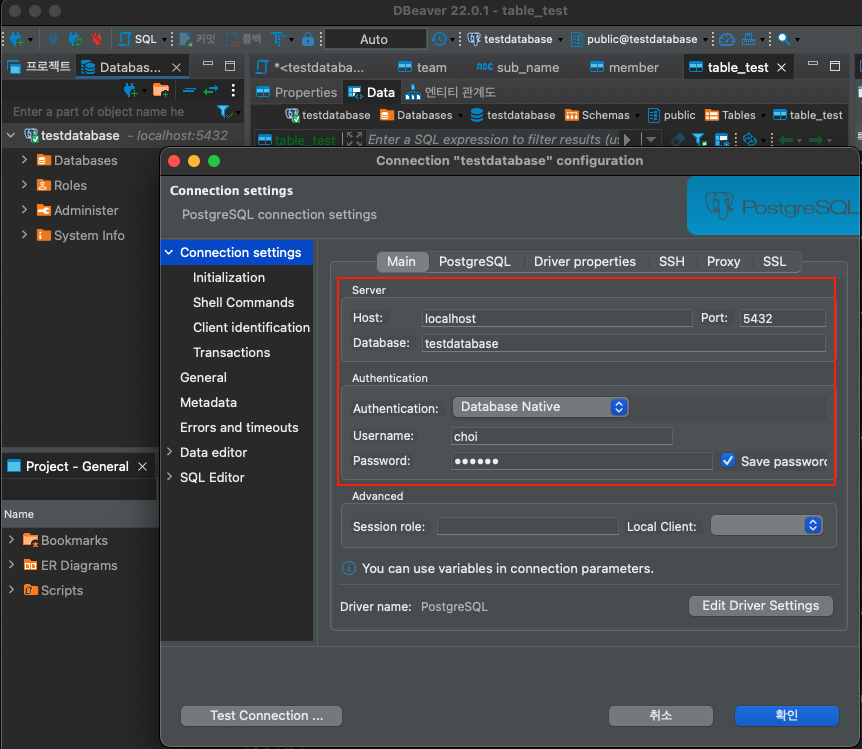Open the public@testdatabase schema selector
862x749 pixels.
(x=639, y=39)
